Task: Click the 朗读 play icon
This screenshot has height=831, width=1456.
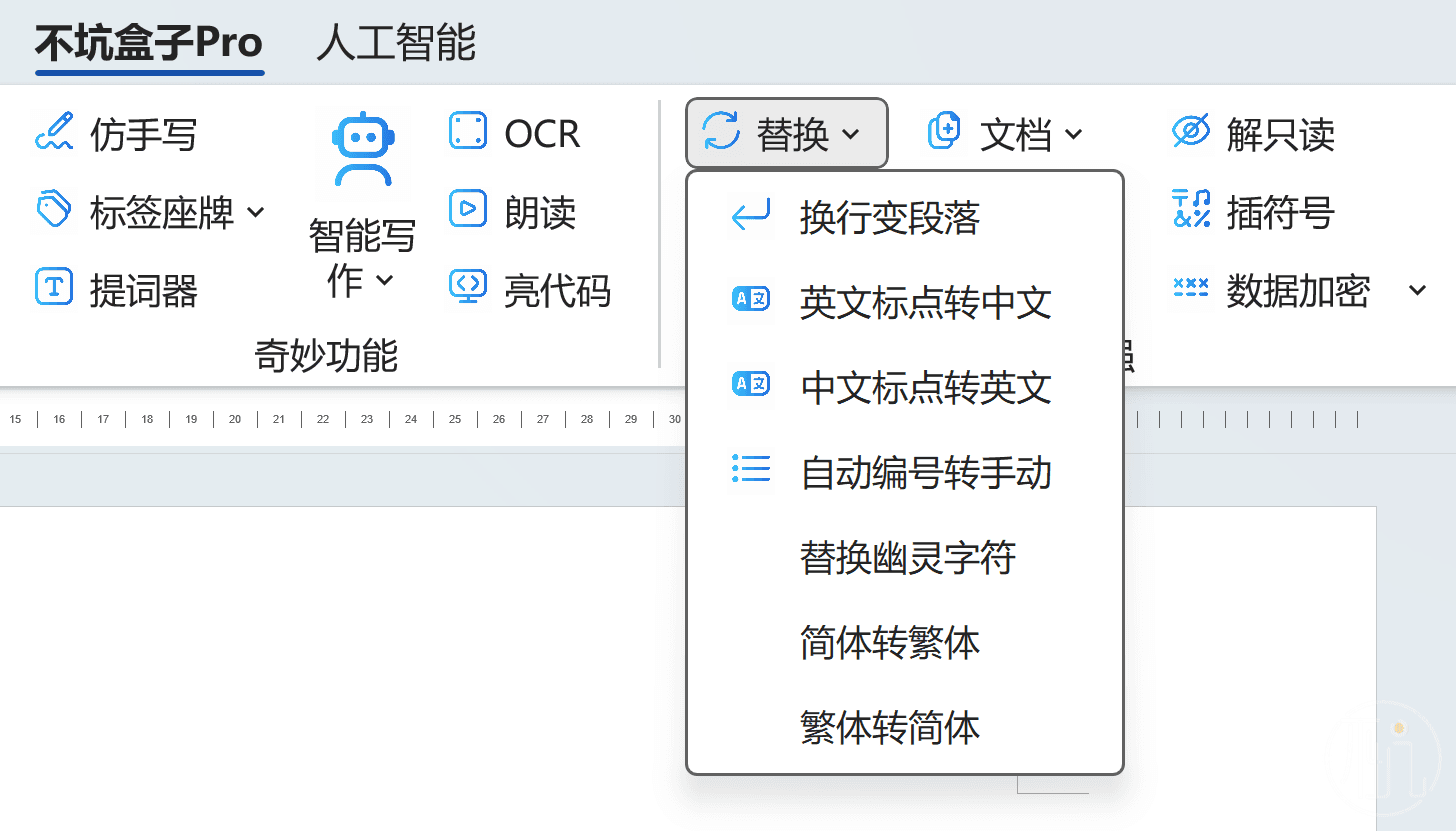Action: 468,209
